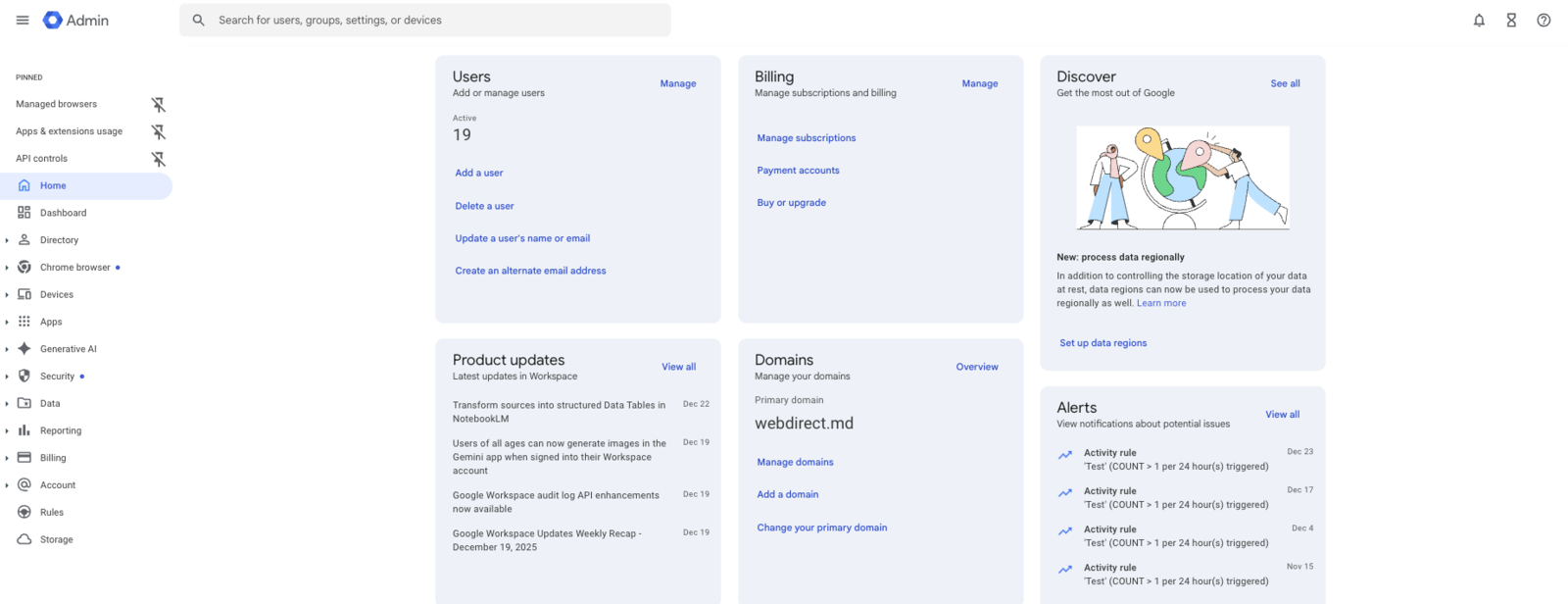The image size is (1568, 604).
Task: Click the Nov 15 alert trend icon
Action: point(1065,570)
